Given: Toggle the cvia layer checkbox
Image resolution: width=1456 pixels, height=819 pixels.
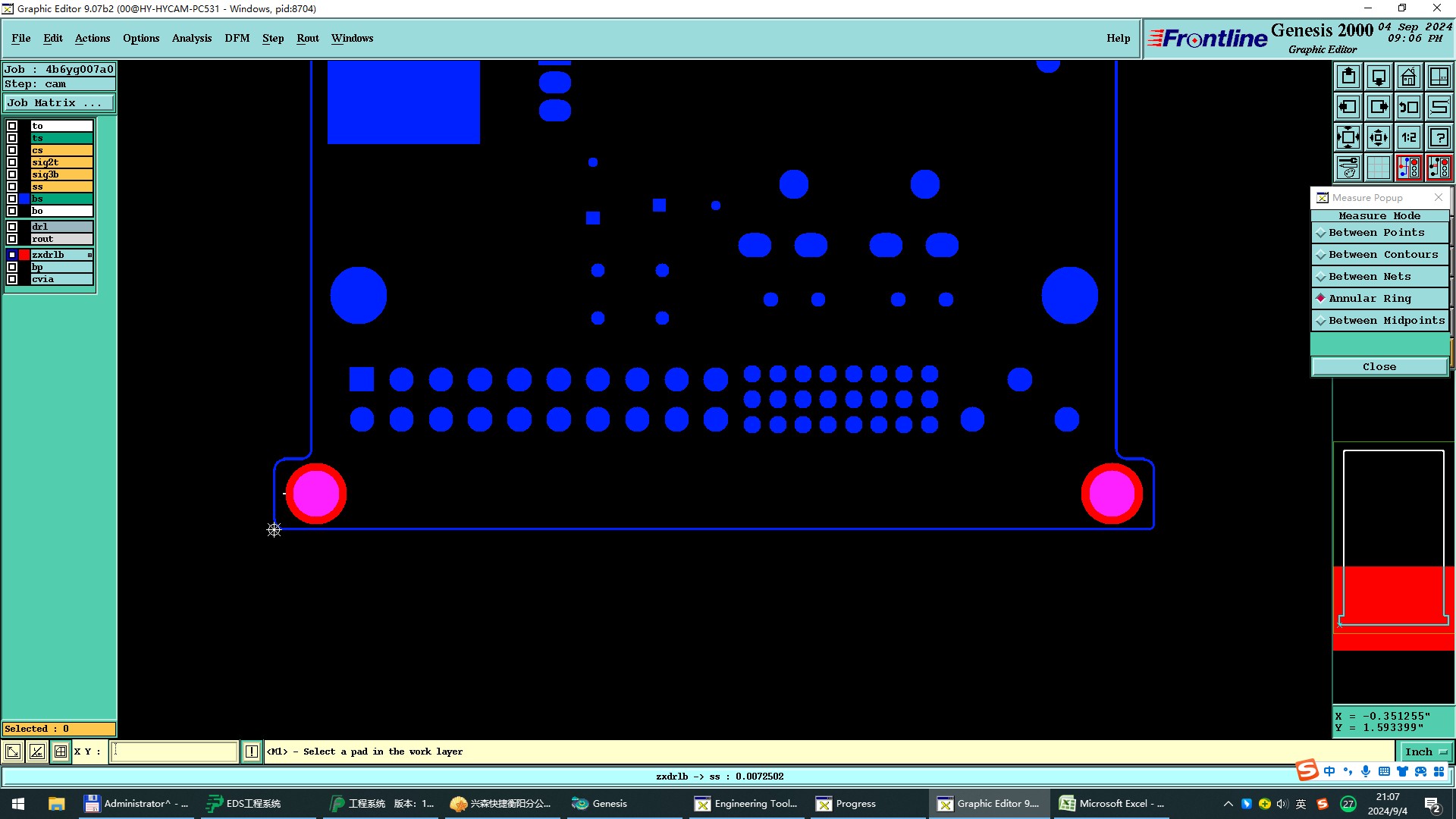Looking at the screenshot, I should [12, 279].
